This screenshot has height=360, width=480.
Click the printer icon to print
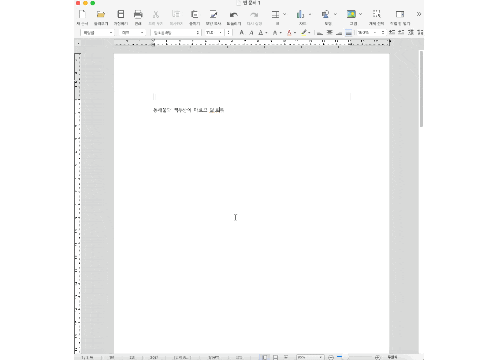coord(138,14)
